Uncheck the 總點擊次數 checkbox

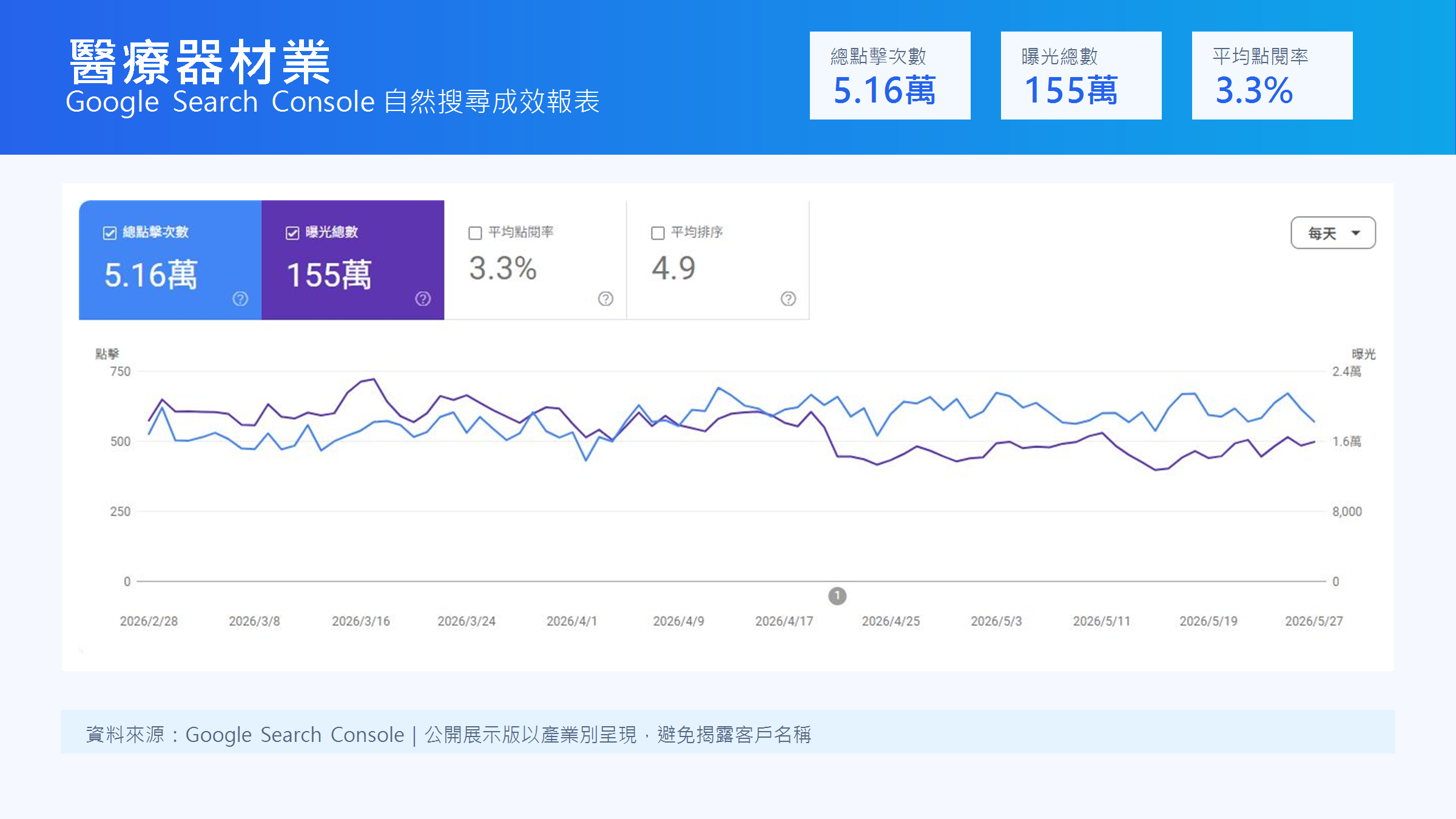(x=110, y=233)
